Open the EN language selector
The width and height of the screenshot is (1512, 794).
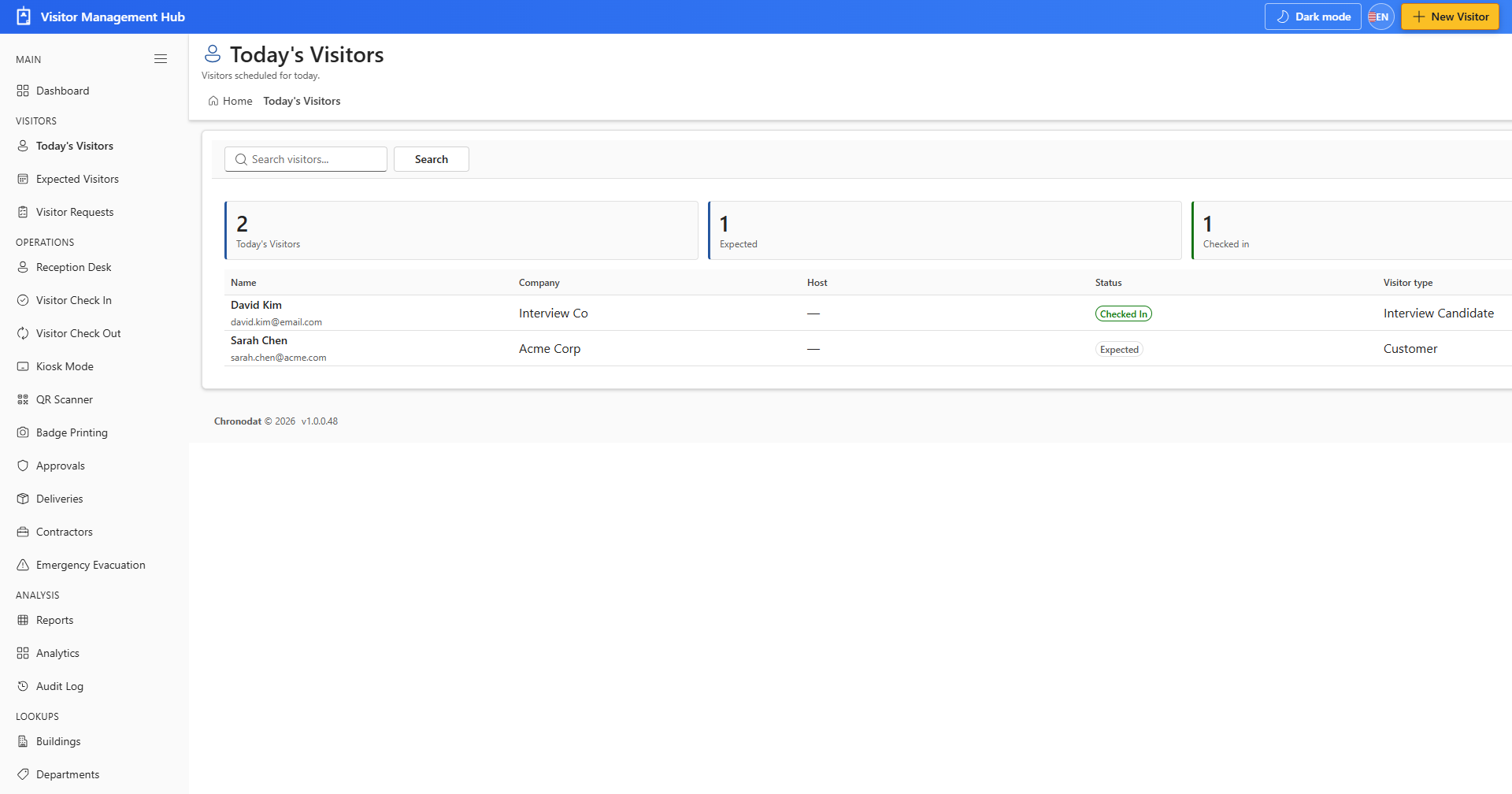[1381, 17]
